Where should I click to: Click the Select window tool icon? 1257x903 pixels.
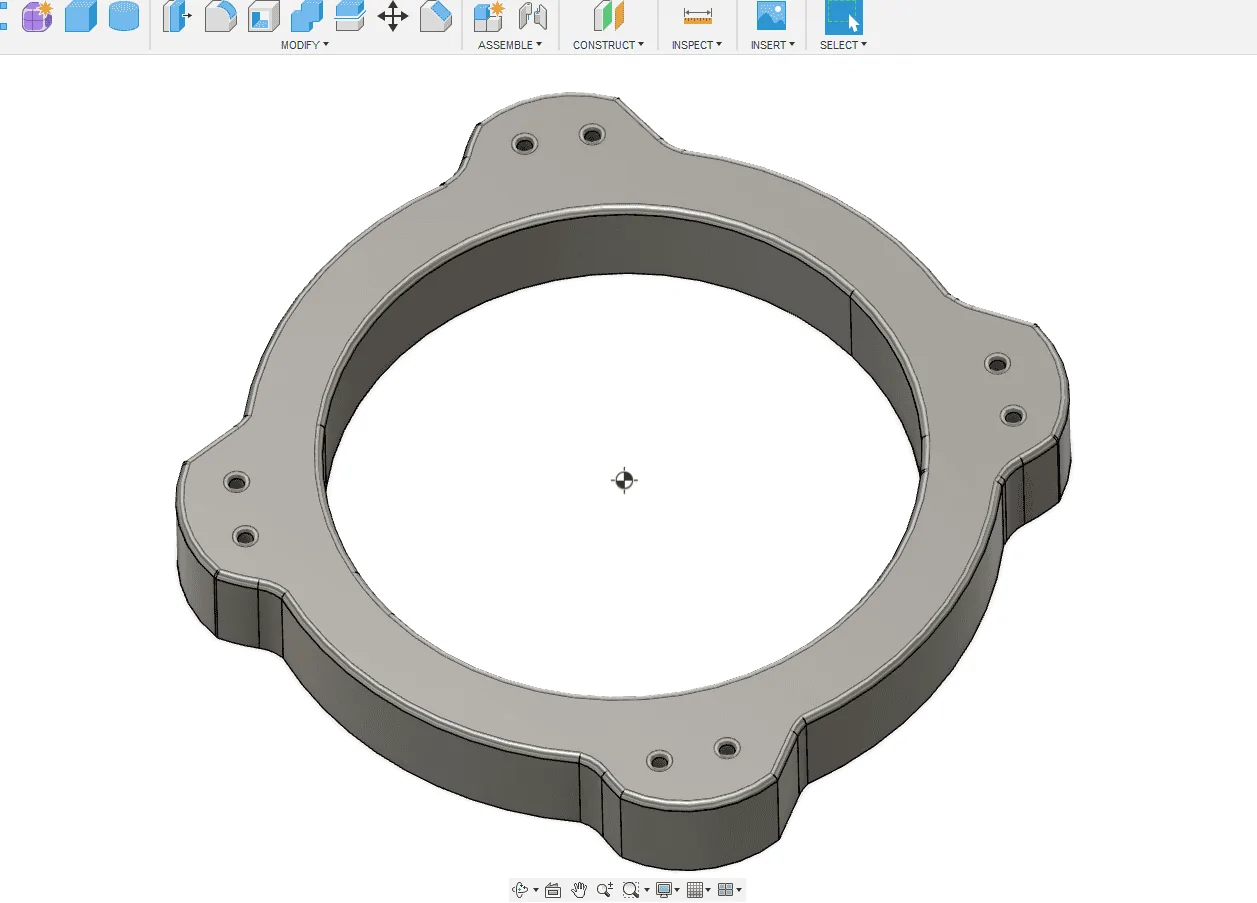coord(843,16)
